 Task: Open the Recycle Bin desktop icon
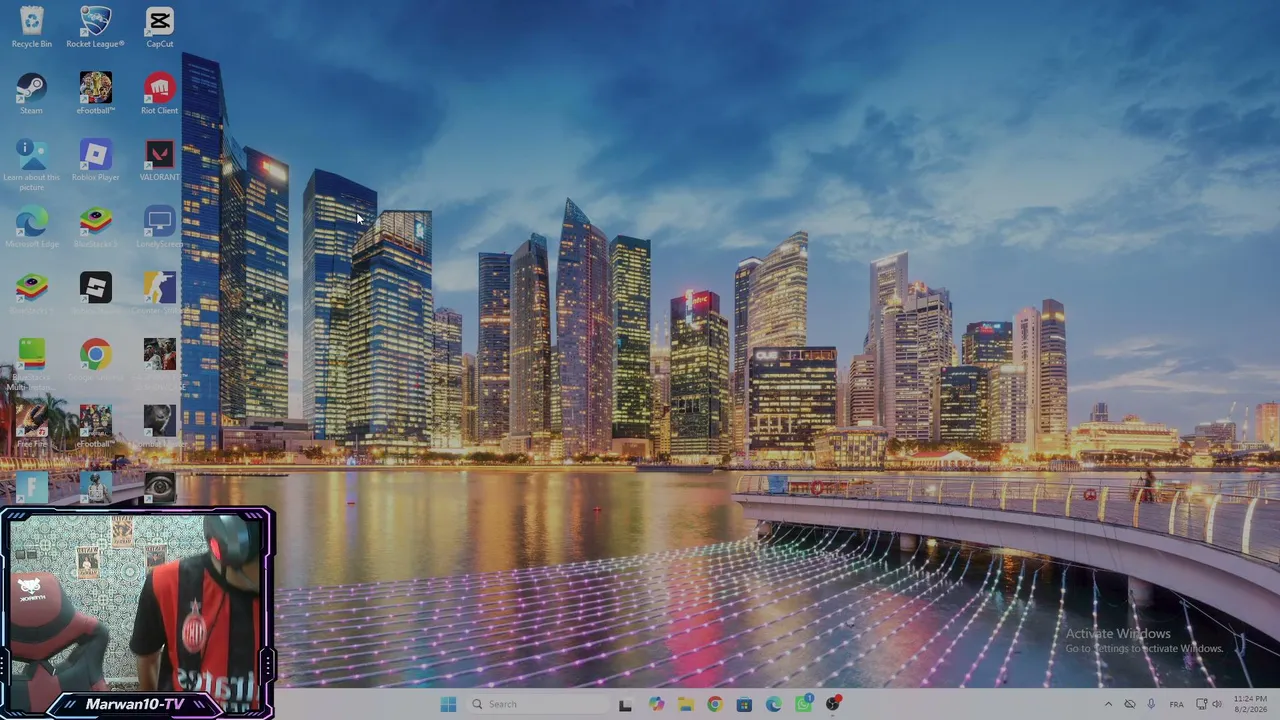tap(32, 27)
